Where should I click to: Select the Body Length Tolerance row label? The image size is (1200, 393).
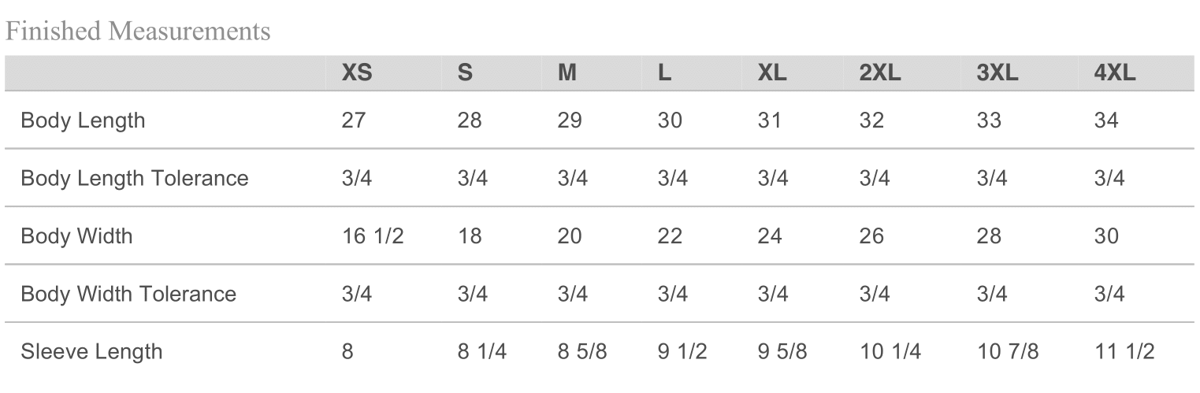tap(134, 179)
